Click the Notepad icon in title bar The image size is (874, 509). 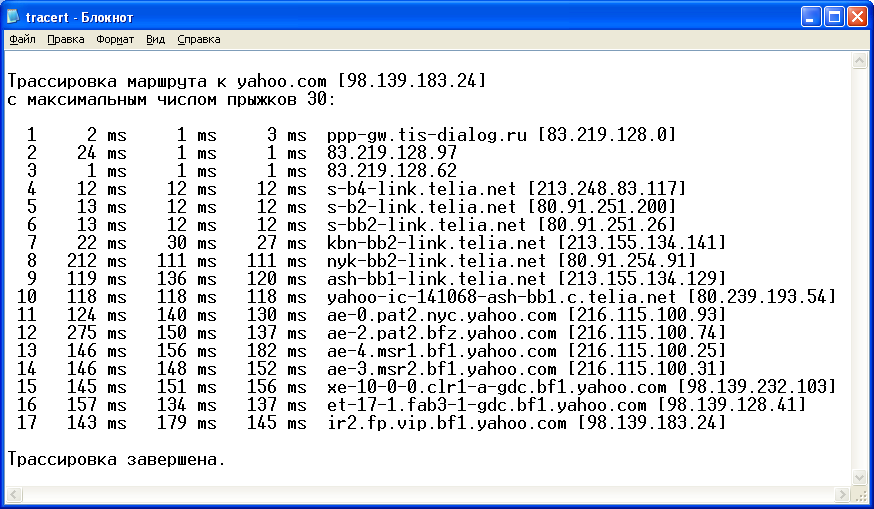coord(13,17)
